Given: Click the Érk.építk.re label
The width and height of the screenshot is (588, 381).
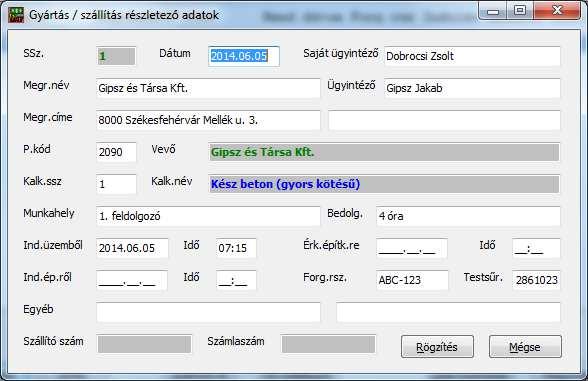Looking at the screenshot, I should pyautogui.click(x=331, y=245).
